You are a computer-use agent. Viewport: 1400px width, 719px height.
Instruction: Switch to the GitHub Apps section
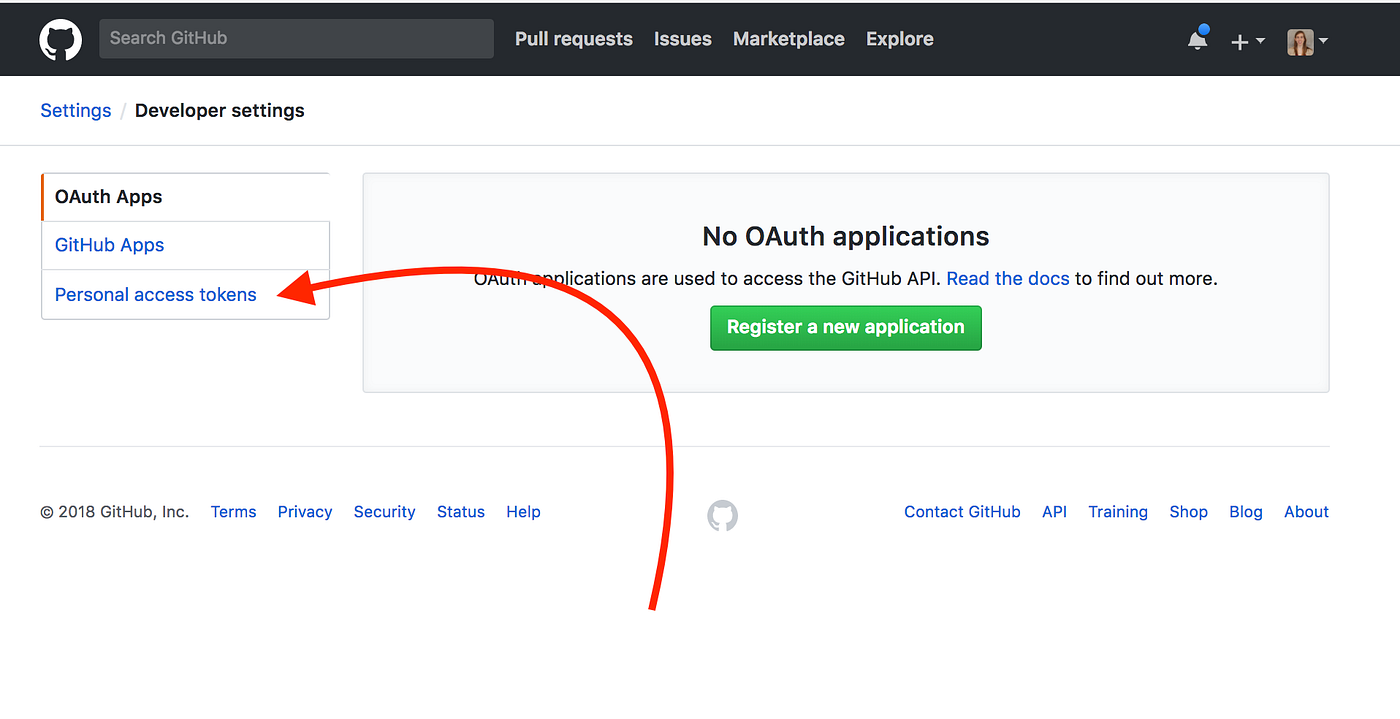click(x=109, y=244)
